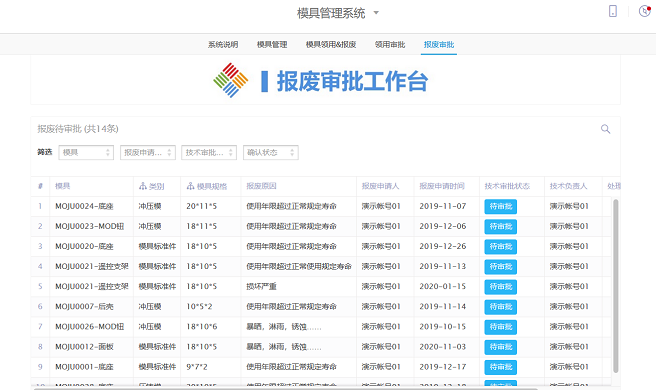This screenshot has height=390, width=656.
Task: Click the 模具管理系统 title text
Action: tap(331, 13)
